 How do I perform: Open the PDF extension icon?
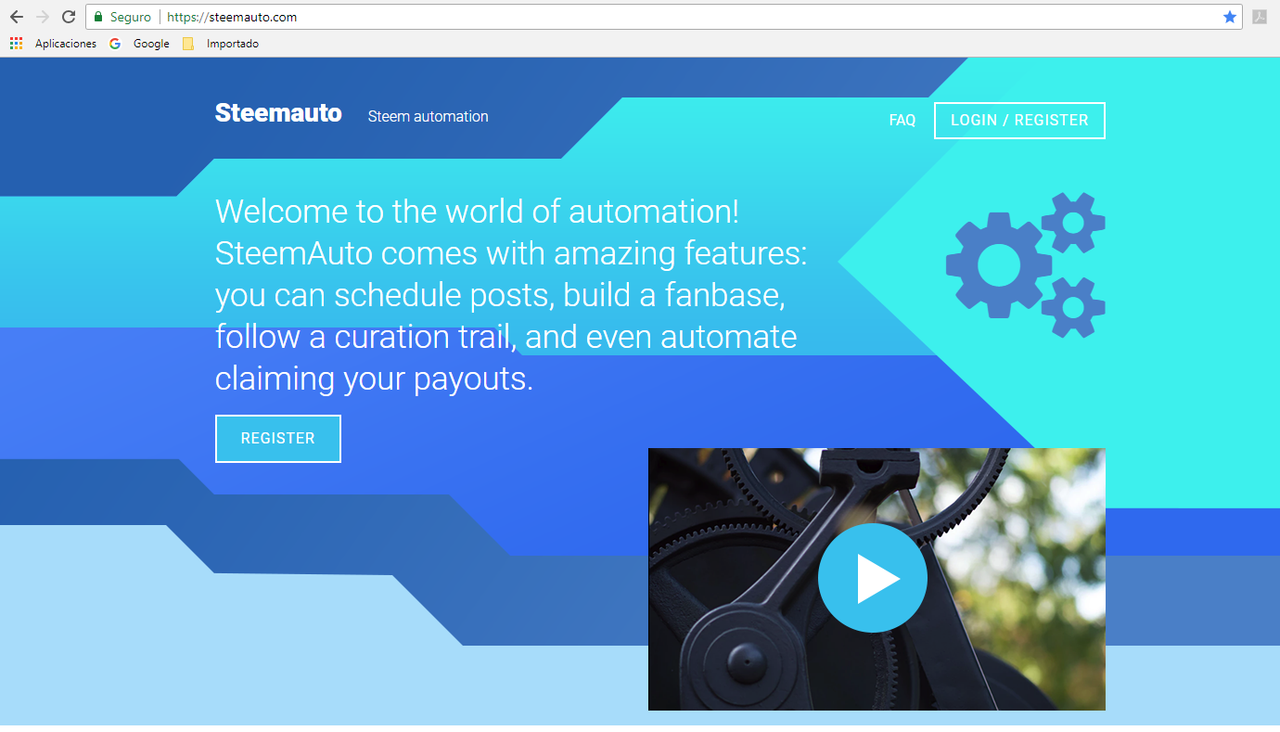pos(1259,17)
